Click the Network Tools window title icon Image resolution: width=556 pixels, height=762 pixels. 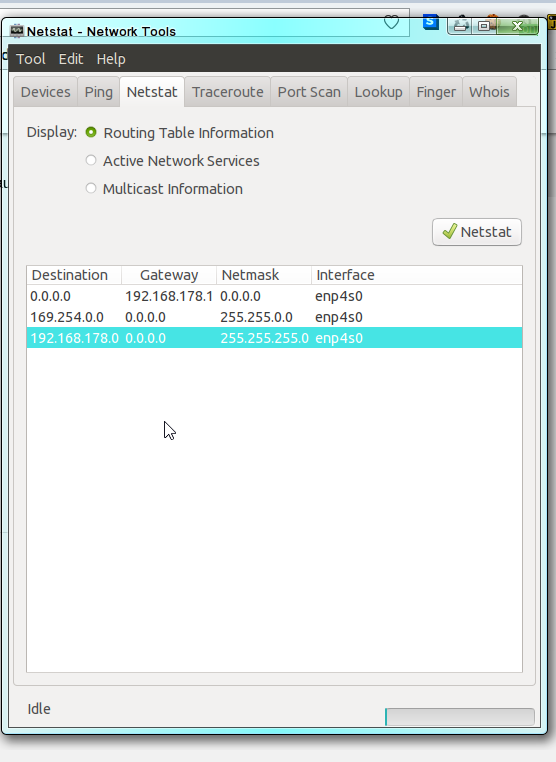(17, 31)
